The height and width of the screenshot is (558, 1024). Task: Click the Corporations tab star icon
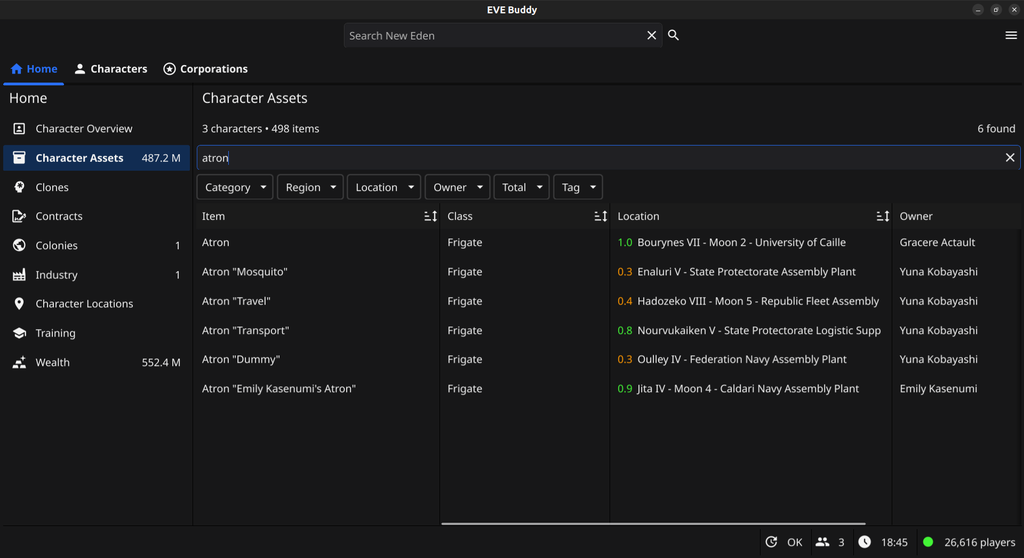169,69
